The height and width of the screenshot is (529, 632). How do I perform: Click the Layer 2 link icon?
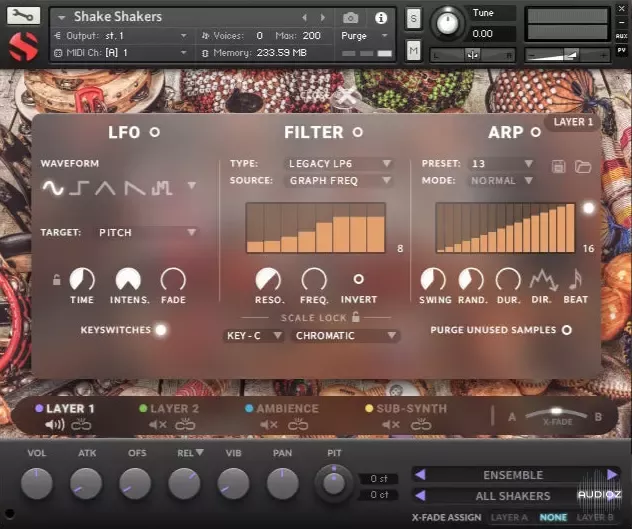click(185, 425)
